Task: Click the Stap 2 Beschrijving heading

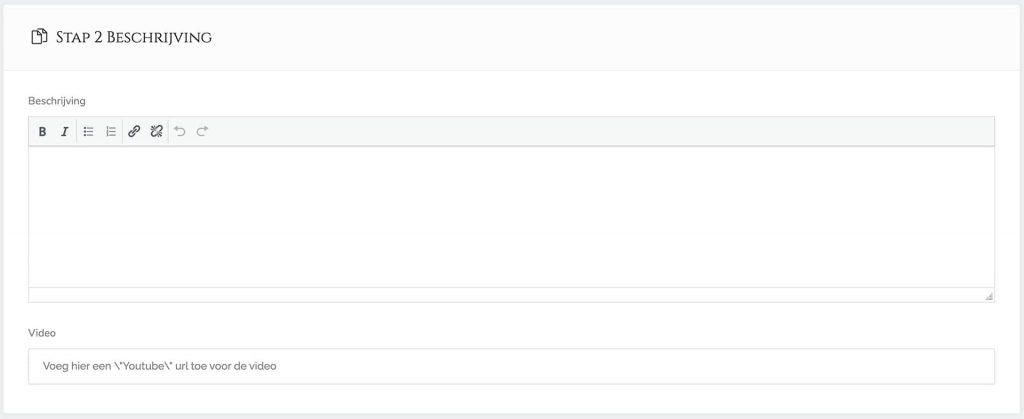Action: [x=133, y=38]
